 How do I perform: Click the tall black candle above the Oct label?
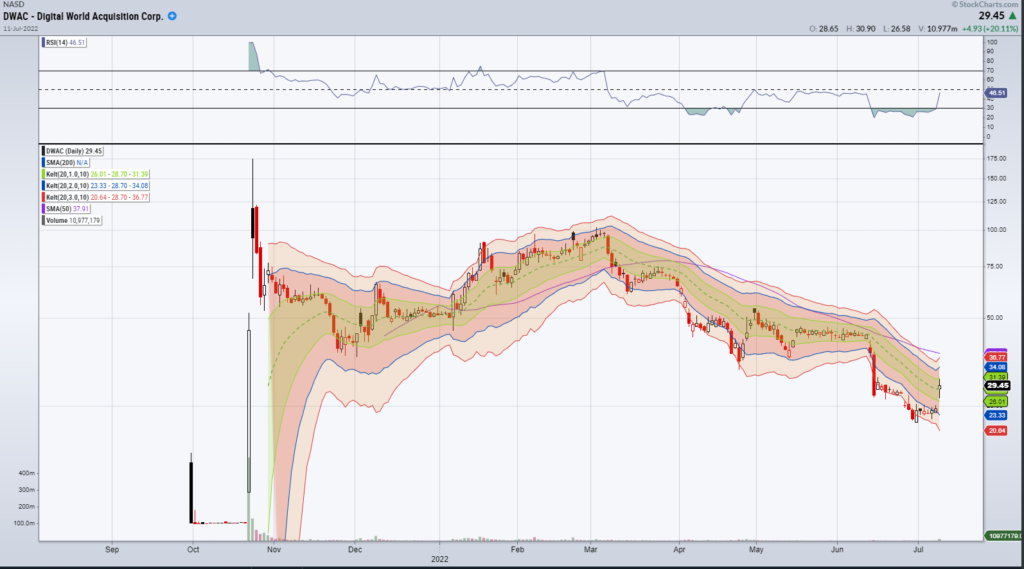pyautogui.click(x=191, y=488)
